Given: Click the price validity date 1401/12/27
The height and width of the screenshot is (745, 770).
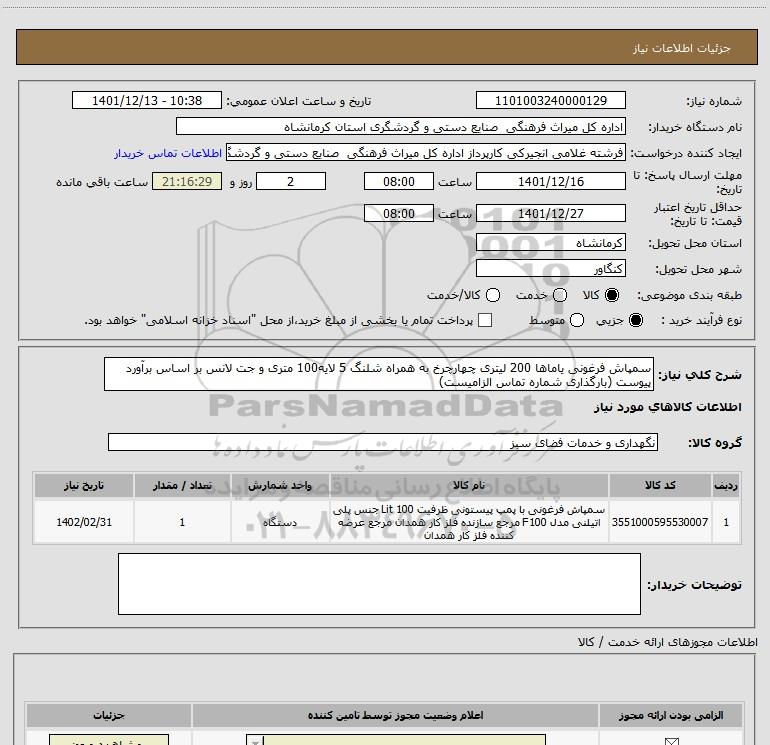Looking at the screenshot, I should pos(550,213).
